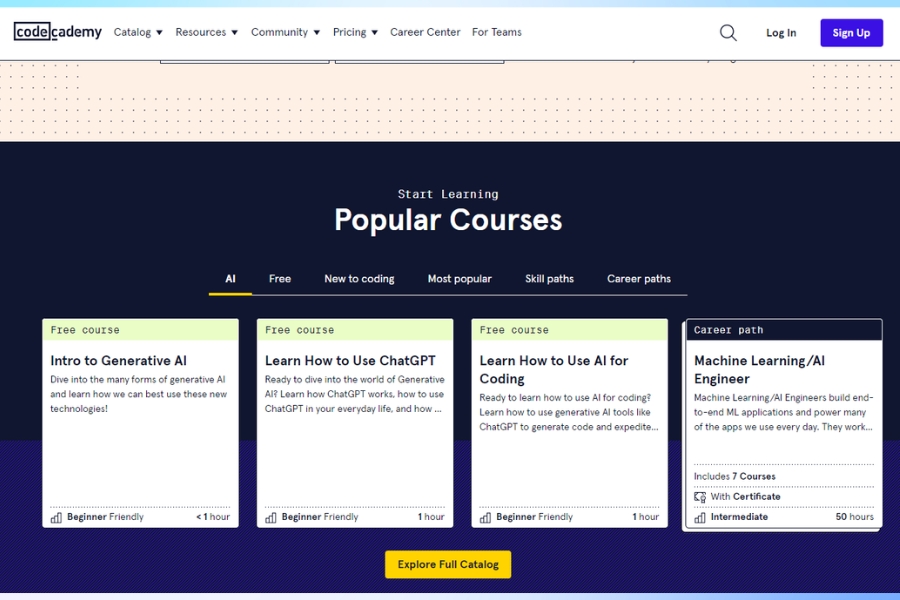Expand the Pricing dropdown arrow
The width and height of the screenshot is (900, 600).
[x=374, y=33]
